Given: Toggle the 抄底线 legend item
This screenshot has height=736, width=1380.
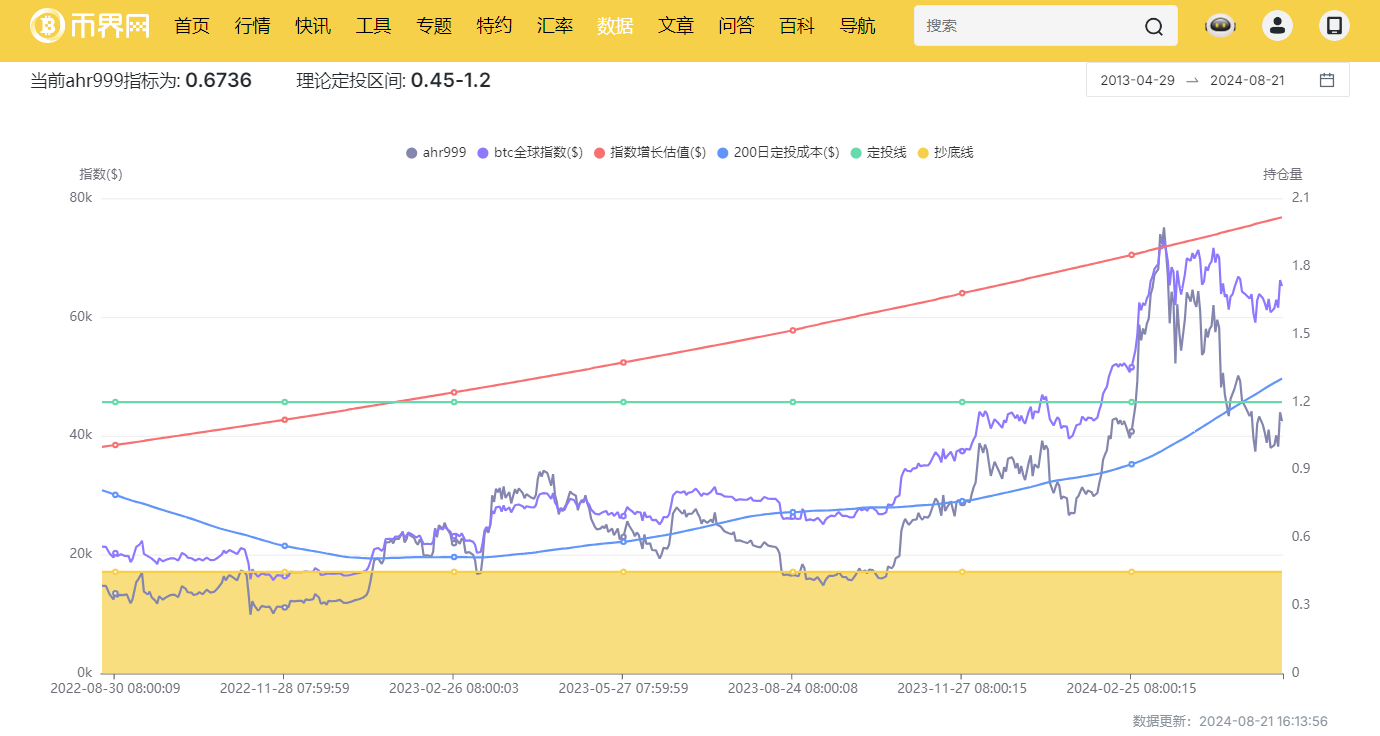Looking at the screenshot, I should 945,153.
